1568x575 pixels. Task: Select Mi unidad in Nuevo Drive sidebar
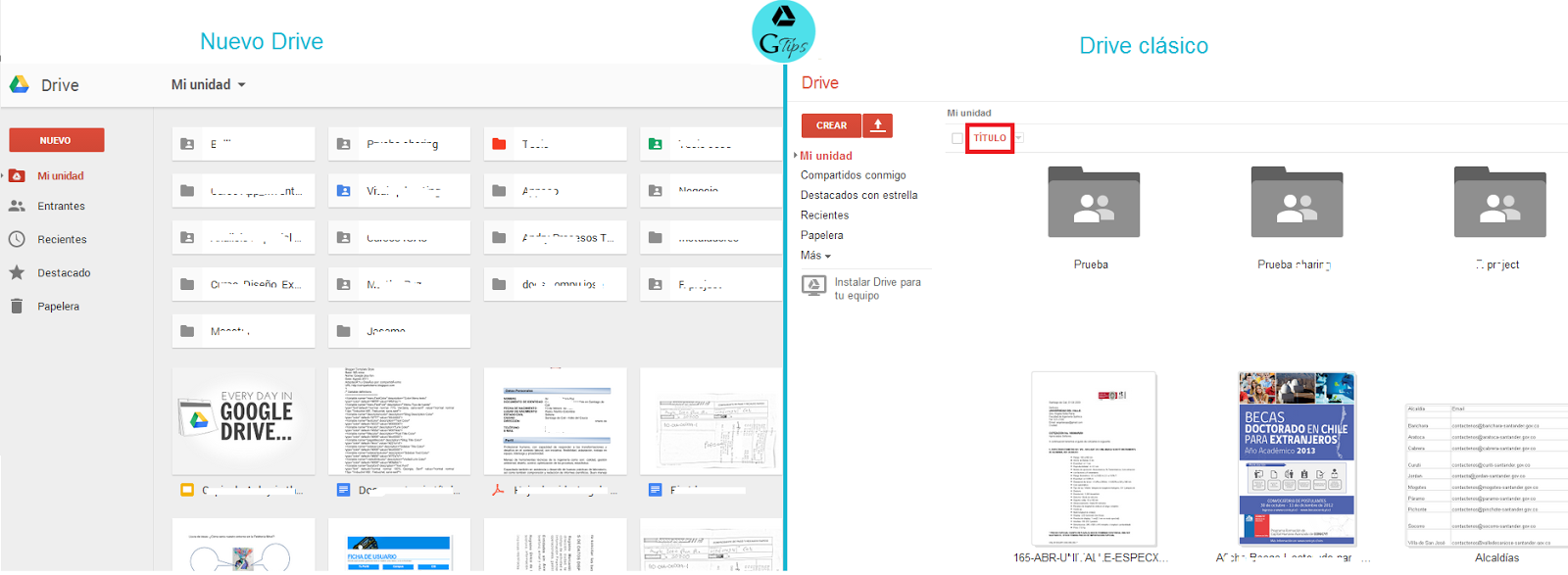61,176
